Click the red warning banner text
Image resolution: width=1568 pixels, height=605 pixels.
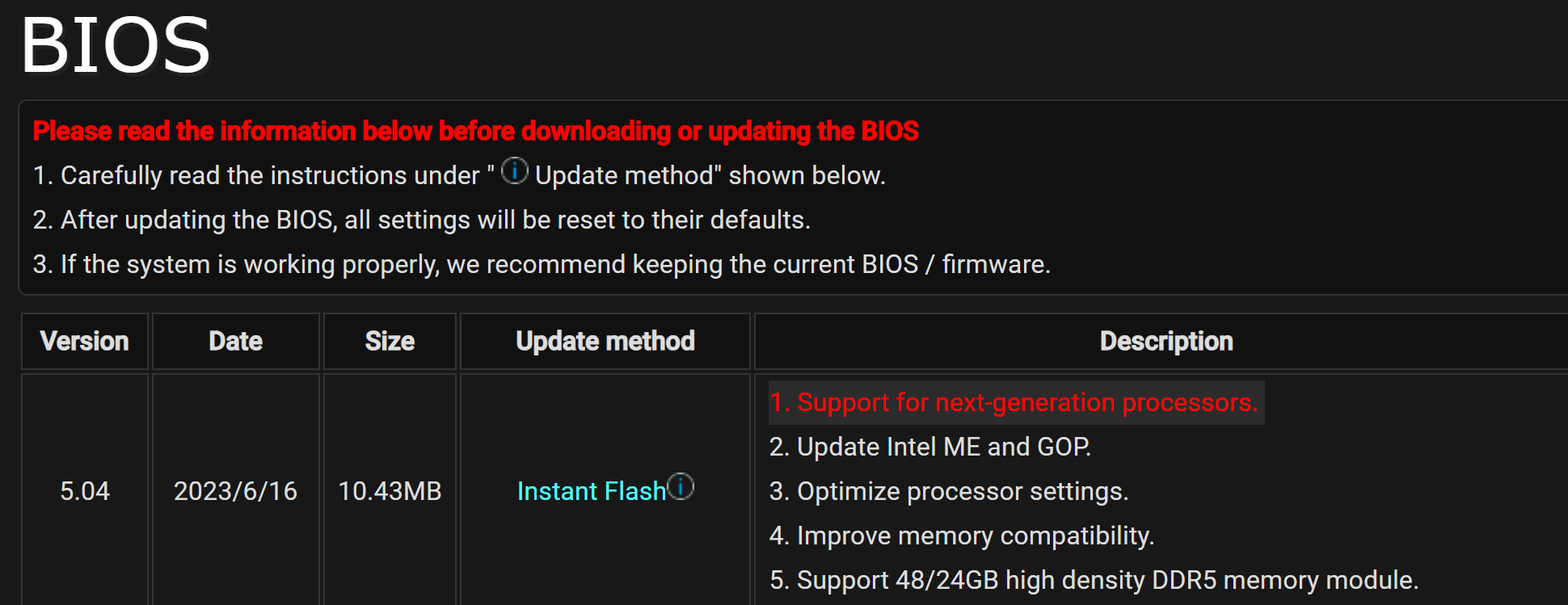coord(474,130)
